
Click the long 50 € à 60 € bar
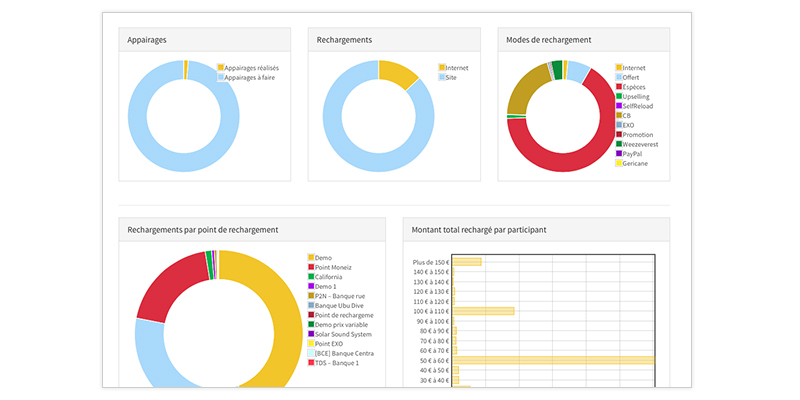(553, 360)
